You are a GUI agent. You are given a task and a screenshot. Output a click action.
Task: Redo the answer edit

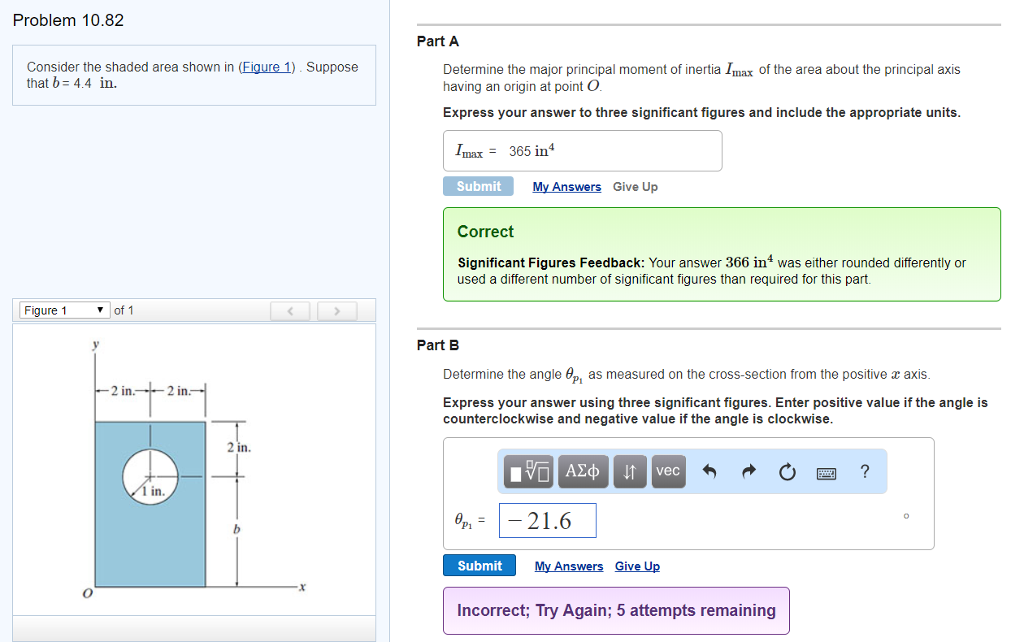click(748, 472)
